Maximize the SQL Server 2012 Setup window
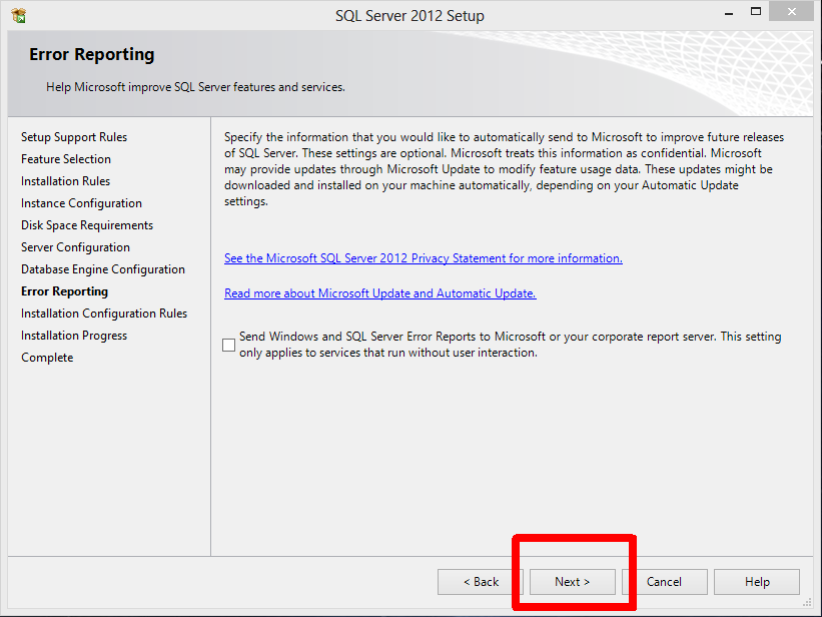 [755, 12]
